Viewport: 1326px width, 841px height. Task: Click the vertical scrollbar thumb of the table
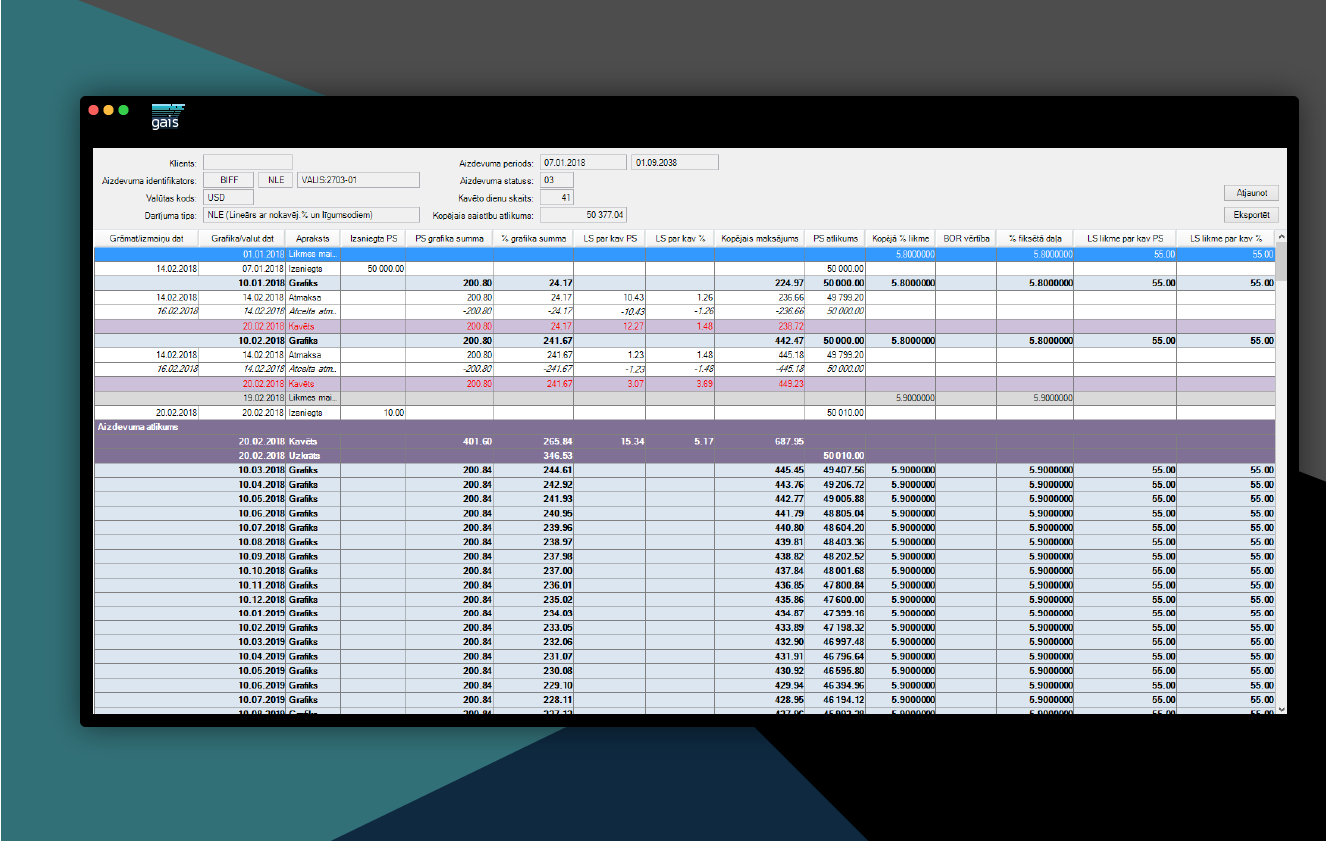[1282, 262]
